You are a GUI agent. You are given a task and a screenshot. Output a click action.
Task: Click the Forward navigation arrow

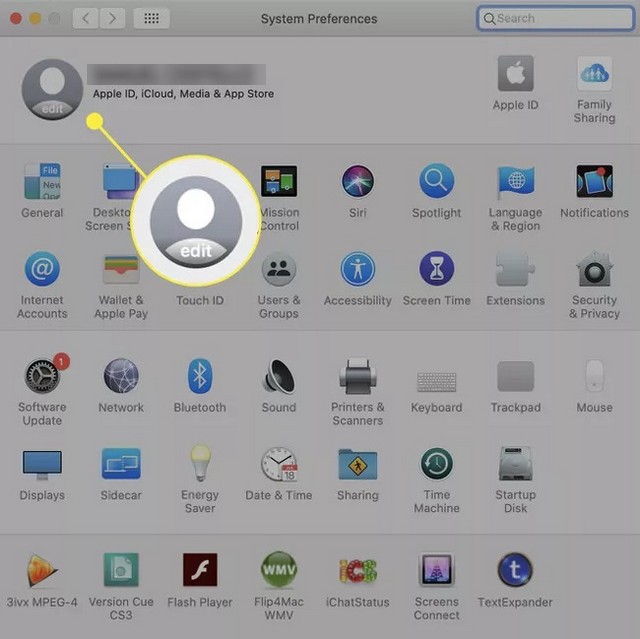click(113, 18)
